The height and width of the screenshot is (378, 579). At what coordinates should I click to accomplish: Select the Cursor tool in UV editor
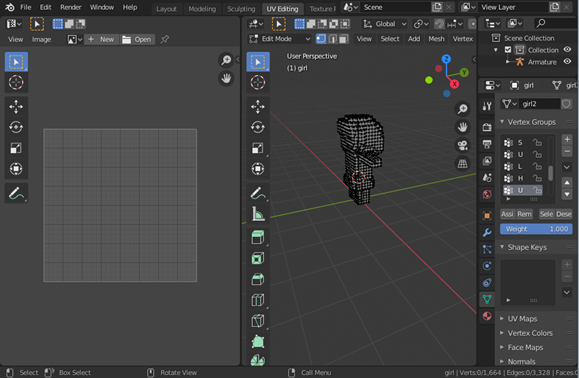pyautogui.click(x=16, y=82)
